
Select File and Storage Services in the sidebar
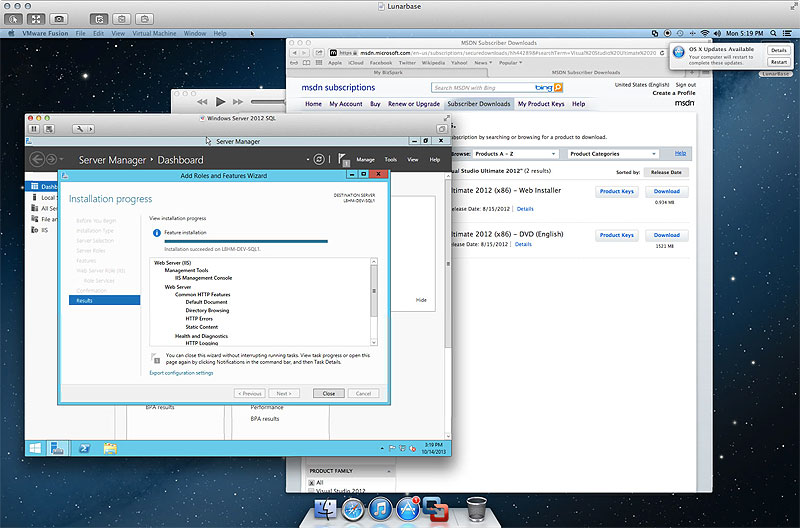[44, 219]
